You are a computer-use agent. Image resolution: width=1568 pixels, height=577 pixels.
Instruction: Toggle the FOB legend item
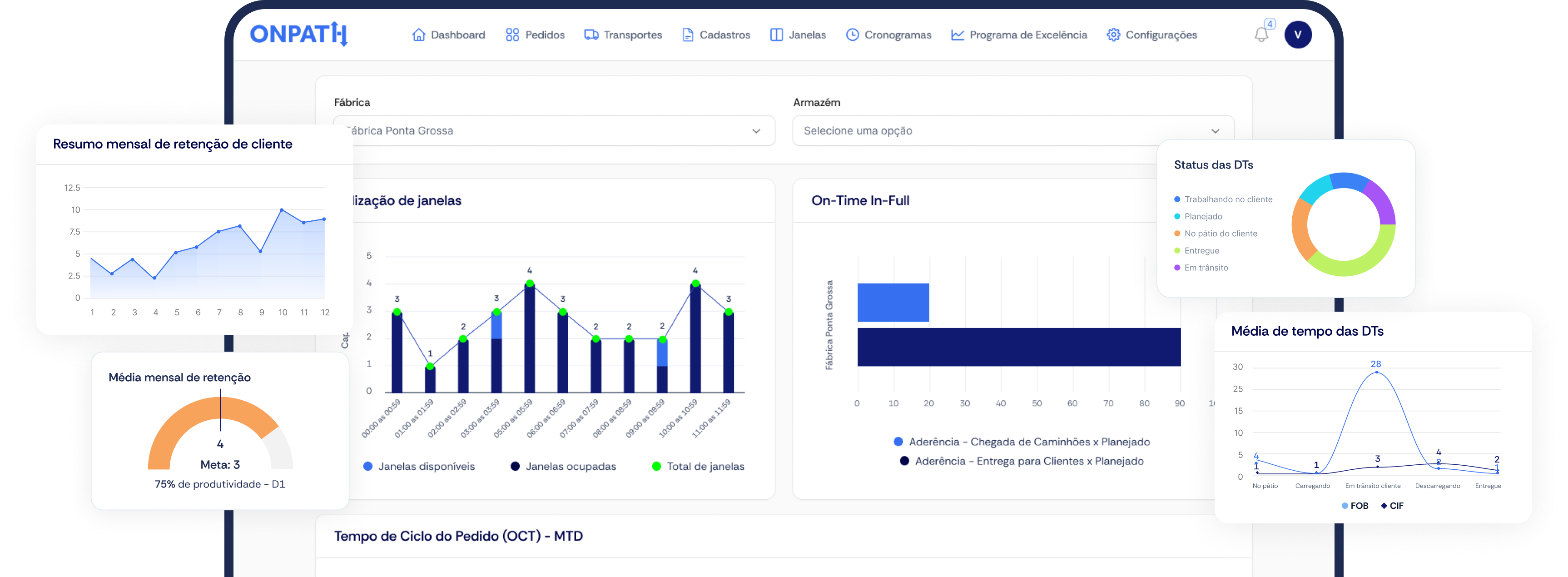click(1355, 506)
